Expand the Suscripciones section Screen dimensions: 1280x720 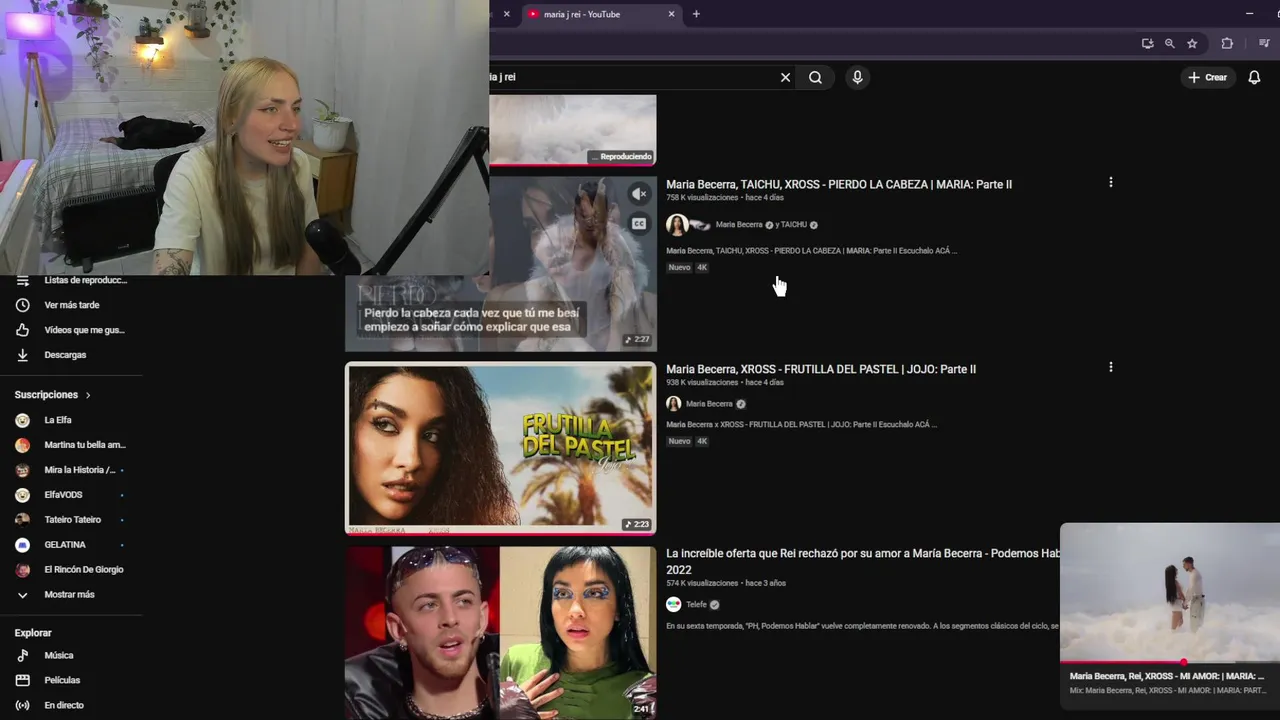(x=53, y=395)
